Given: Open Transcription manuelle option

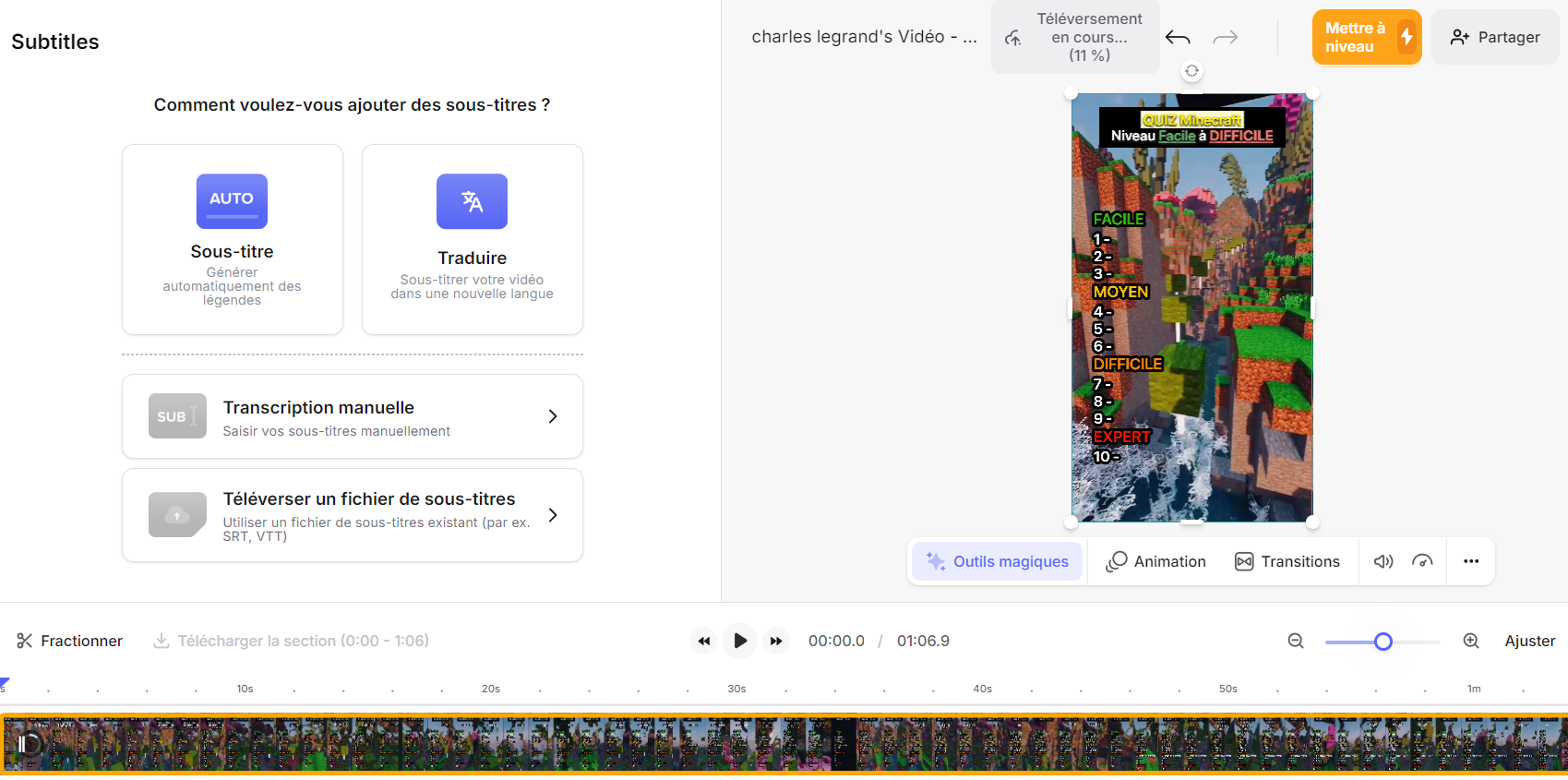Looking at the screenshot, I should pos(352,416).
